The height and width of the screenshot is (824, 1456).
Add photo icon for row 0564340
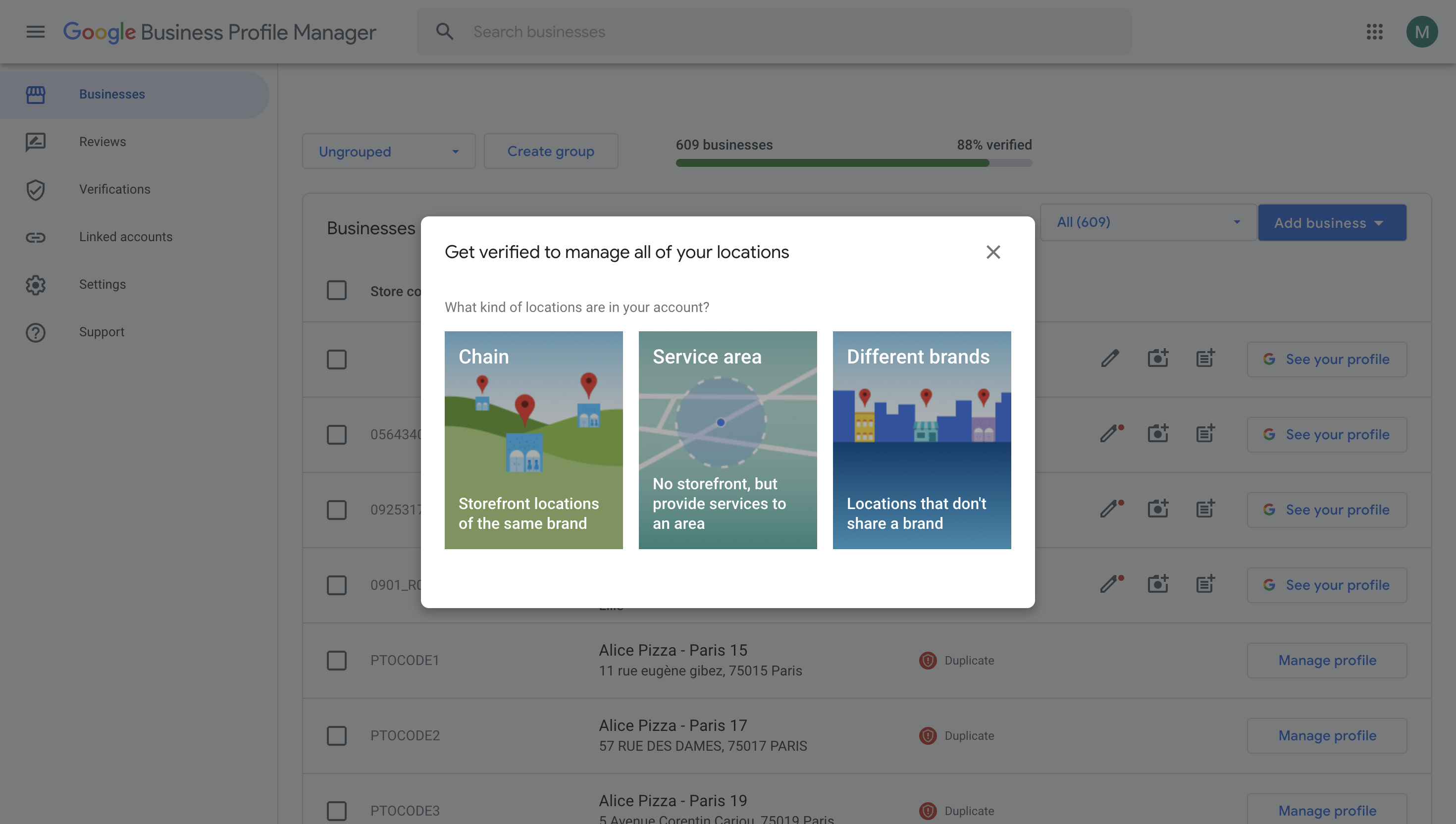(x=1158, y=433)
